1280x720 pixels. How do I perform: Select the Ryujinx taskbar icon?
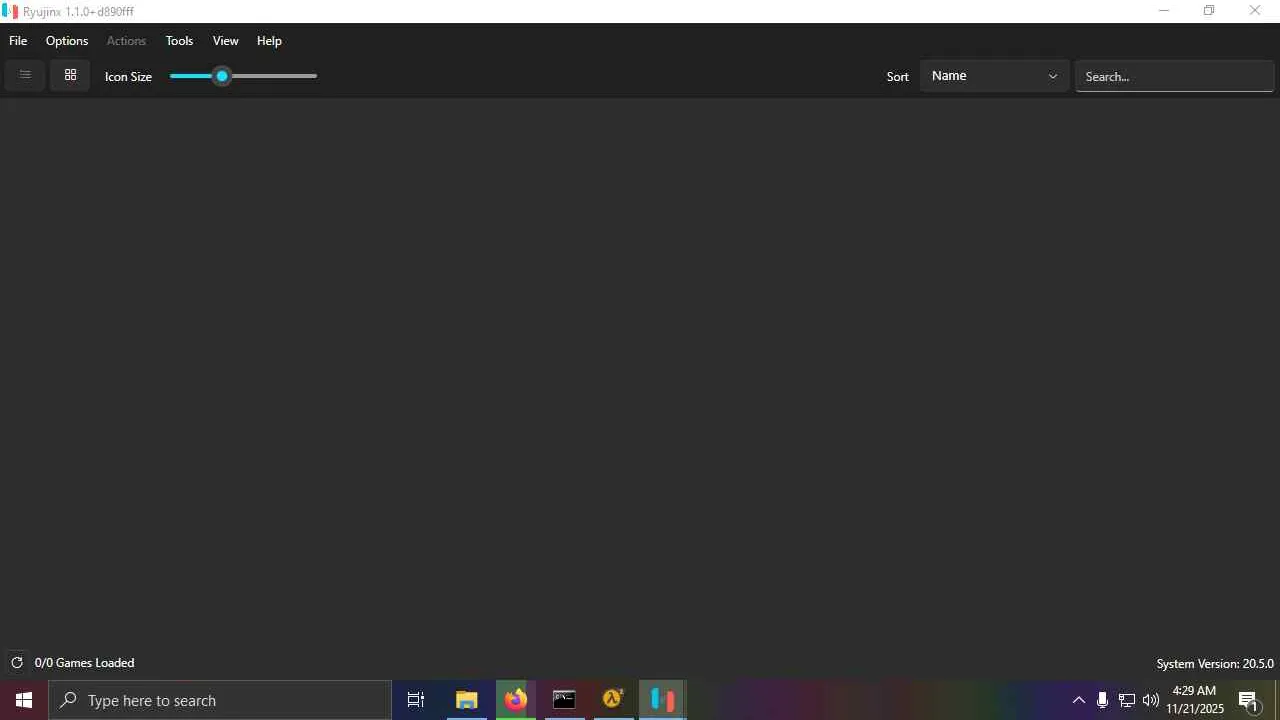pyautogui.click(x=662, y=700)
